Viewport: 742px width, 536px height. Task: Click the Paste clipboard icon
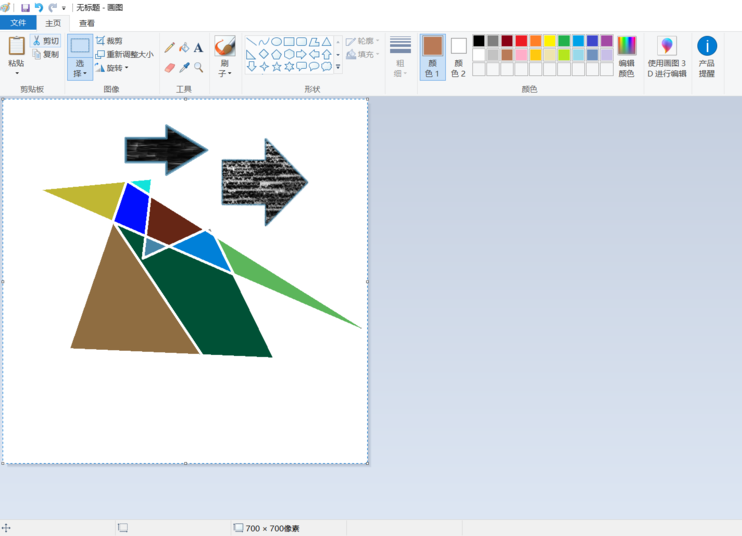17,46
